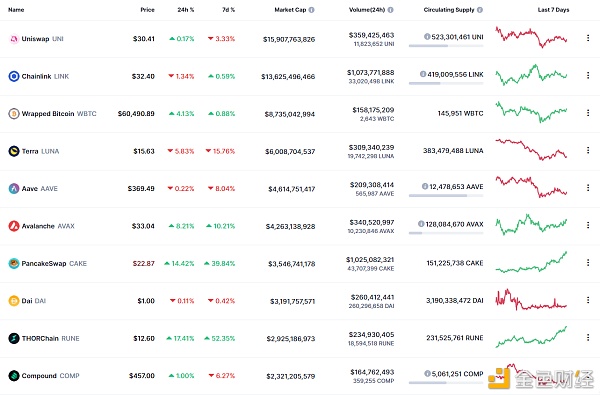Sort the table by Price column
Image resolution: width=600 pixels, height=395 pixels.
point(147,10)
